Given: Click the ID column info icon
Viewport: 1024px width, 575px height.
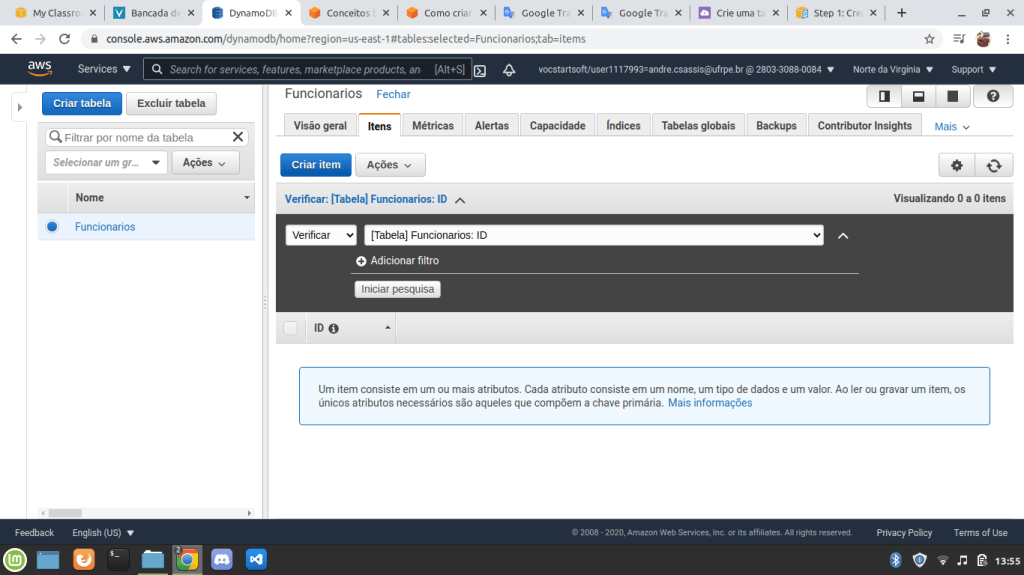Looking at the screenshot, I should [334, 328].
